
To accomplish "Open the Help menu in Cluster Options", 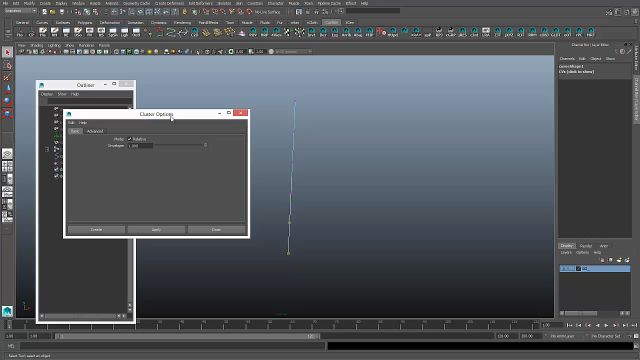I will tap(83, 122).
